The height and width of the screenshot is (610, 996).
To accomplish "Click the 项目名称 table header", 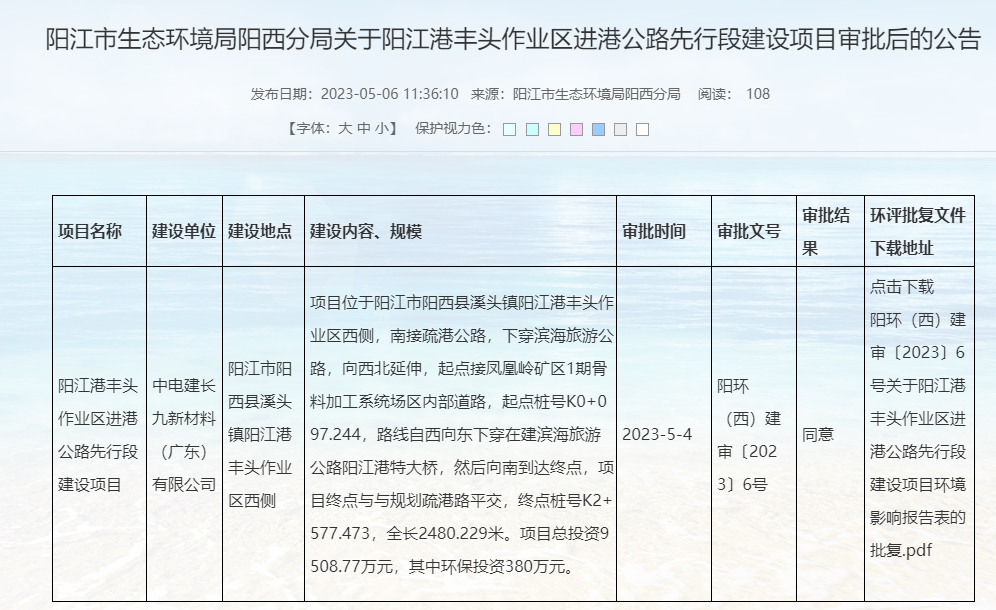I will point(91,231).
